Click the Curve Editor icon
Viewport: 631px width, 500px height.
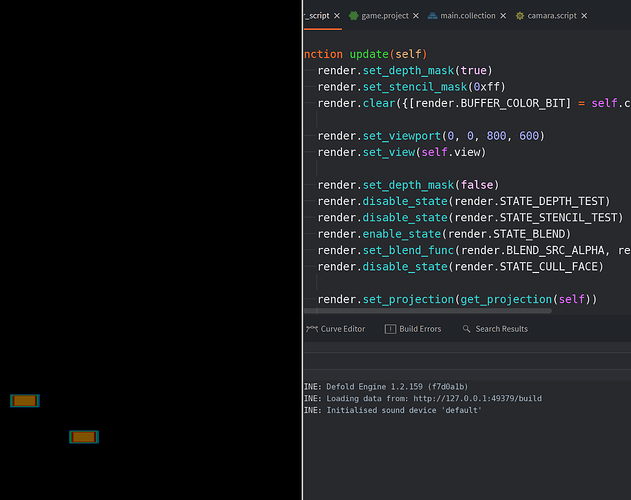coord(311,329)
